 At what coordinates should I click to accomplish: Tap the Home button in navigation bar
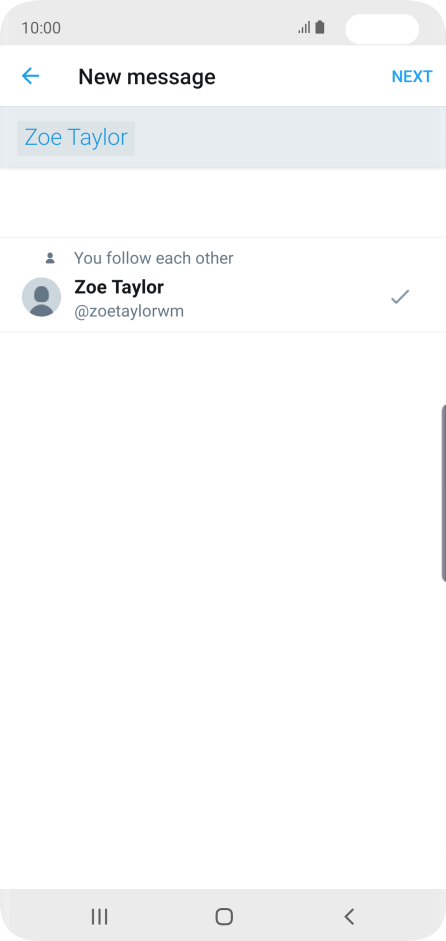[224, 916]
